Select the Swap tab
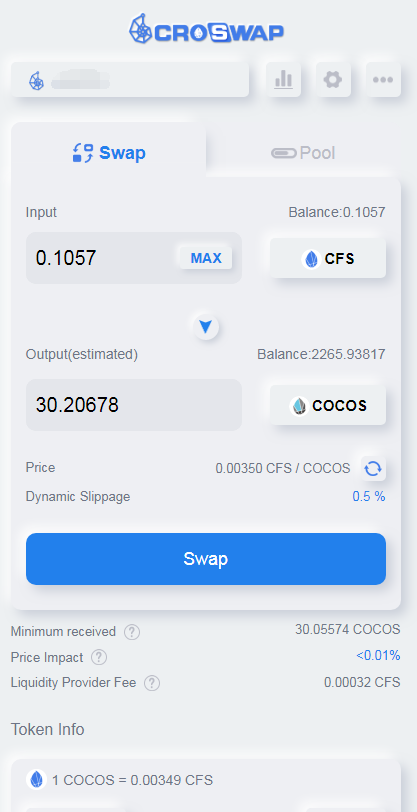This screenshot has width=417, height=812. click(x=109, y=153)
